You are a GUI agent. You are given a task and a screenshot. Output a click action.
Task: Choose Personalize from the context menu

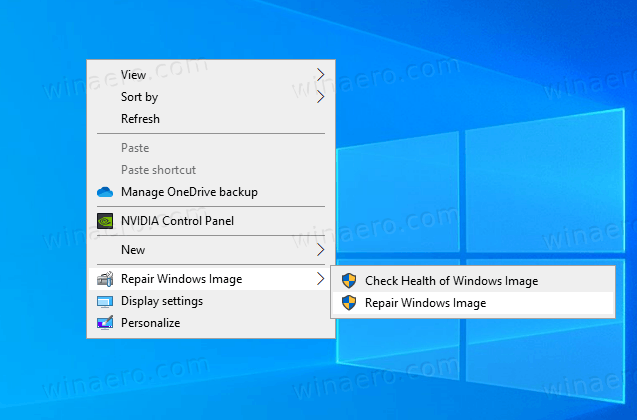[x=211, y=323]
